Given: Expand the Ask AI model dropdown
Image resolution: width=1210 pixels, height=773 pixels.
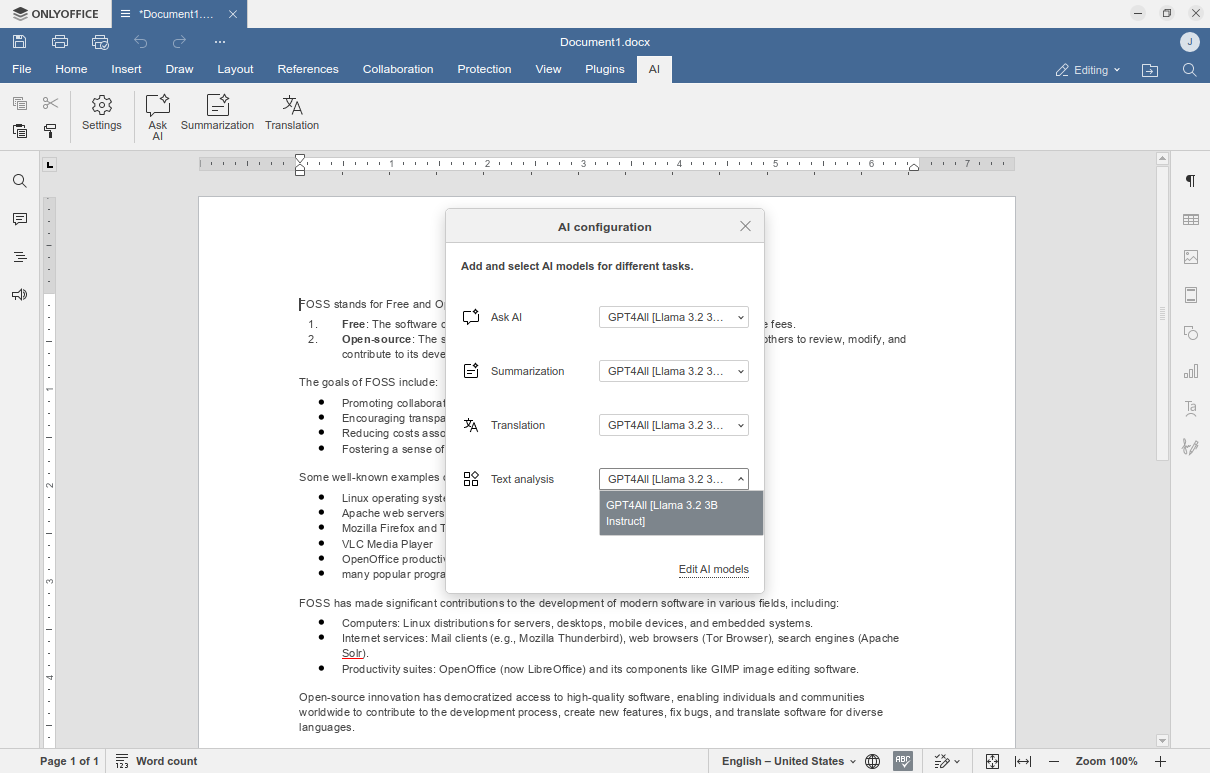Looking at the screenshot, I should pos(673,317).
